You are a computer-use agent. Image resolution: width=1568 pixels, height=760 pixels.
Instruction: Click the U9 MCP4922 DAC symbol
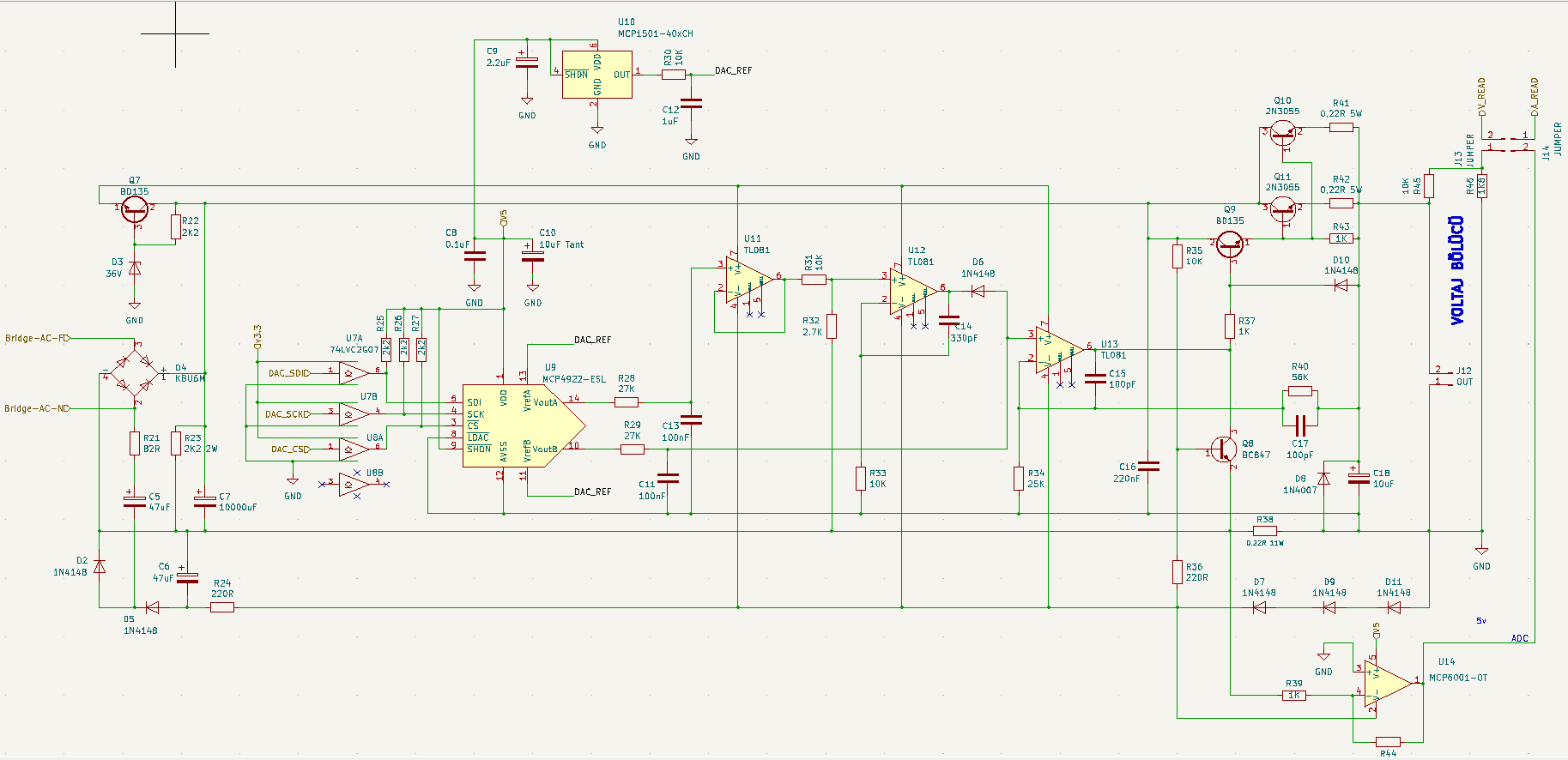click(x=519, y=425)
